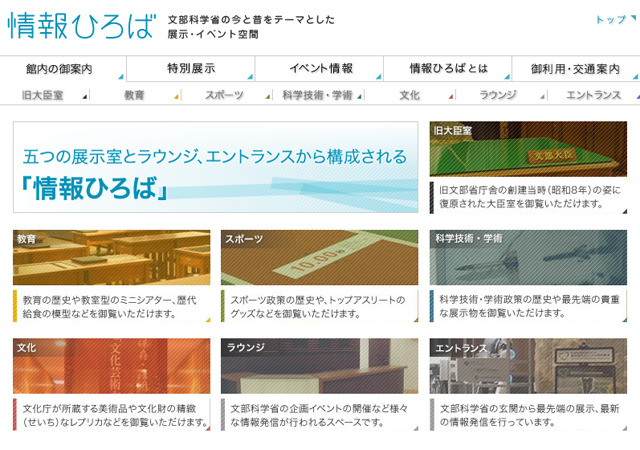Open 文化 photo thumbnail

click(111, 366)
